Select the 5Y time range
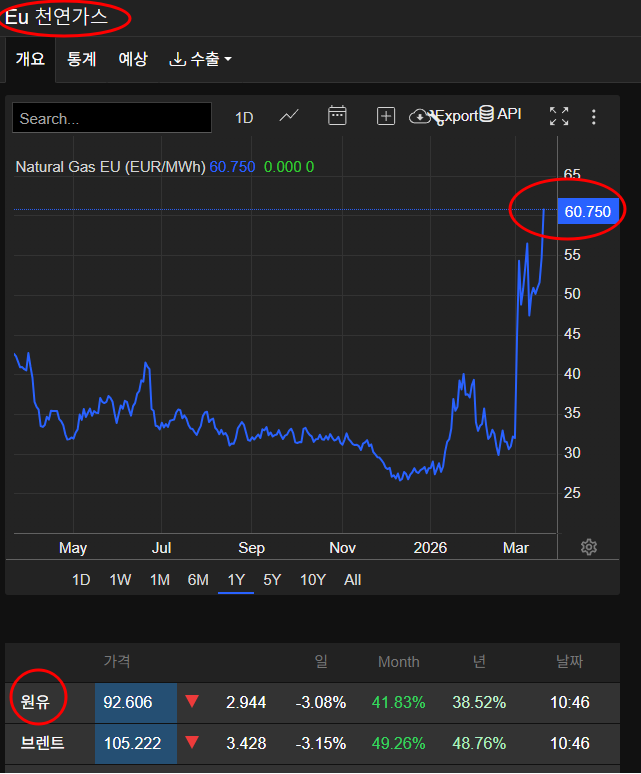 [x=272, y=580]
